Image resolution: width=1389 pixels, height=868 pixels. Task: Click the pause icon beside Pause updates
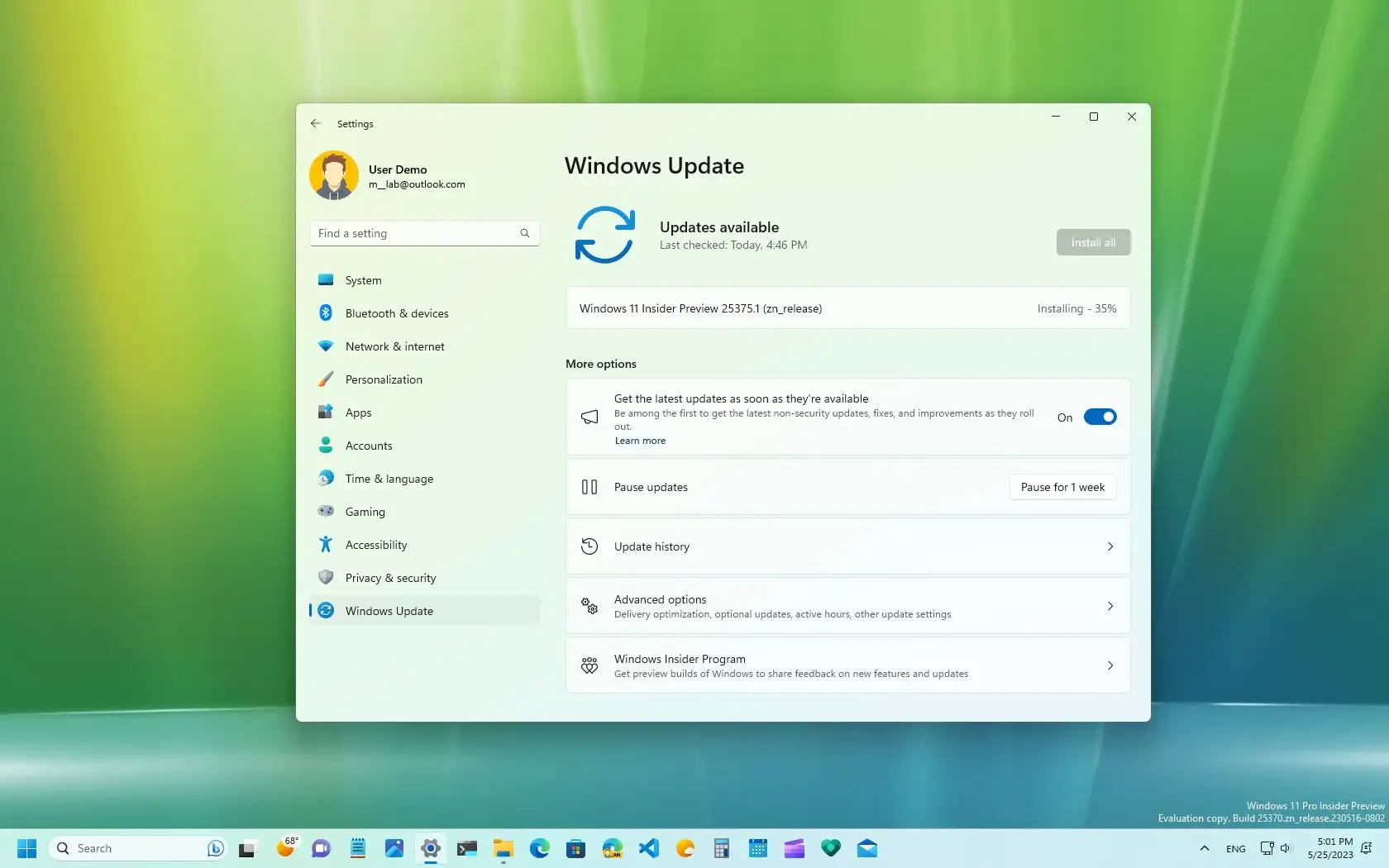pyautogui.click(x=589, y=487)
